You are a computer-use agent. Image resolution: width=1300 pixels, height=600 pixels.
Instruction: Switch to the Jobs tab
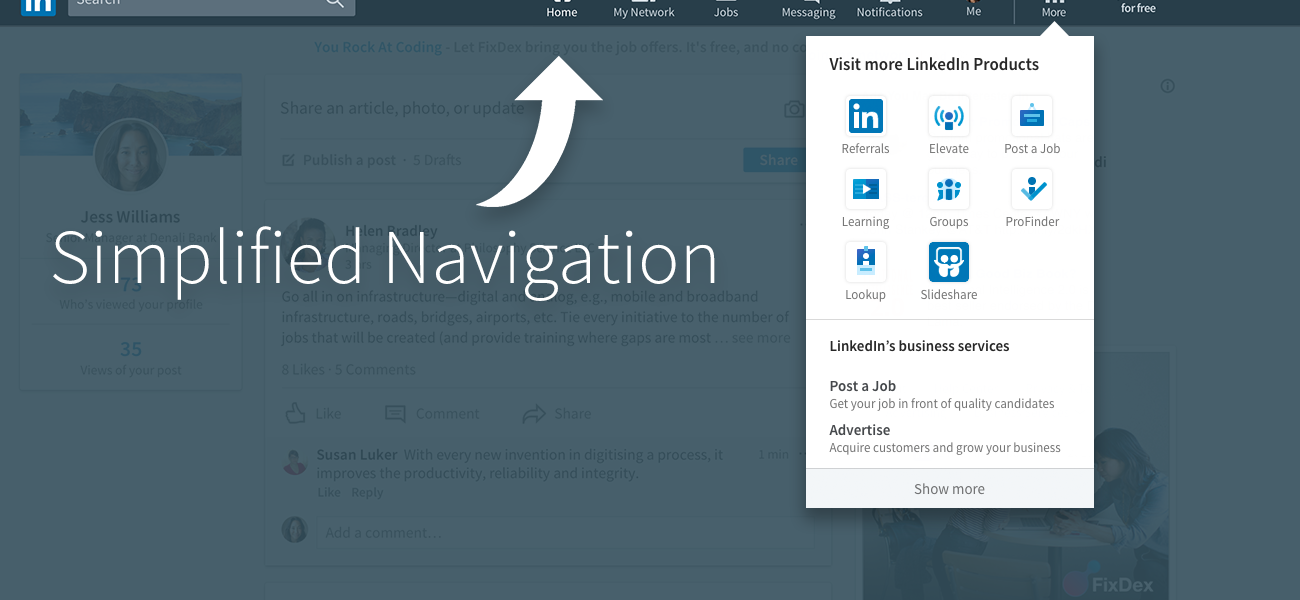[726, 10]
